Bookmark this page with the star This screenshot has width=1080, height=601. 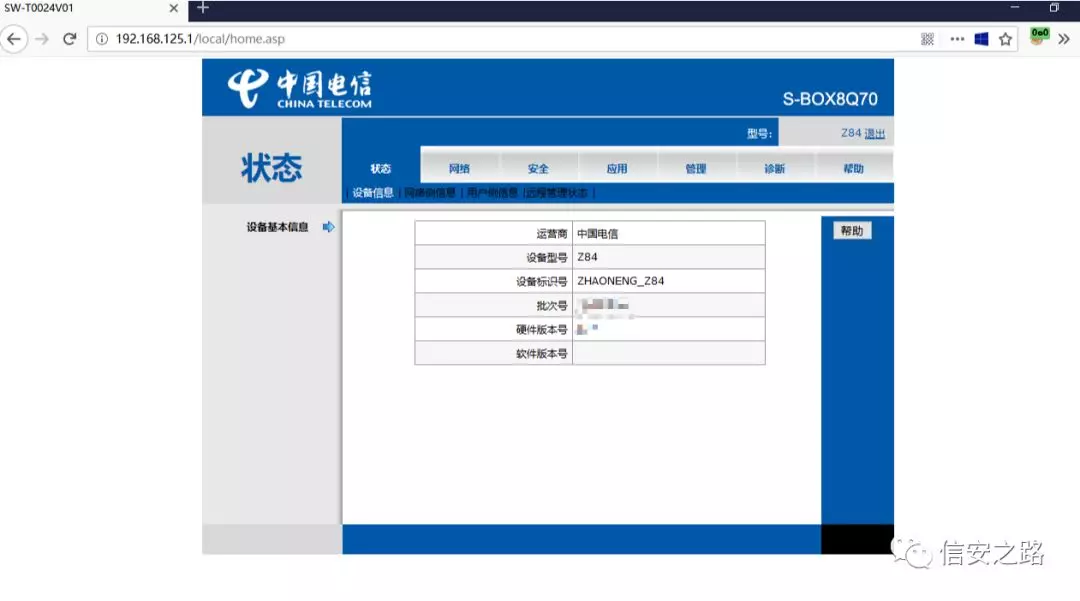(x=1006, y=39)
